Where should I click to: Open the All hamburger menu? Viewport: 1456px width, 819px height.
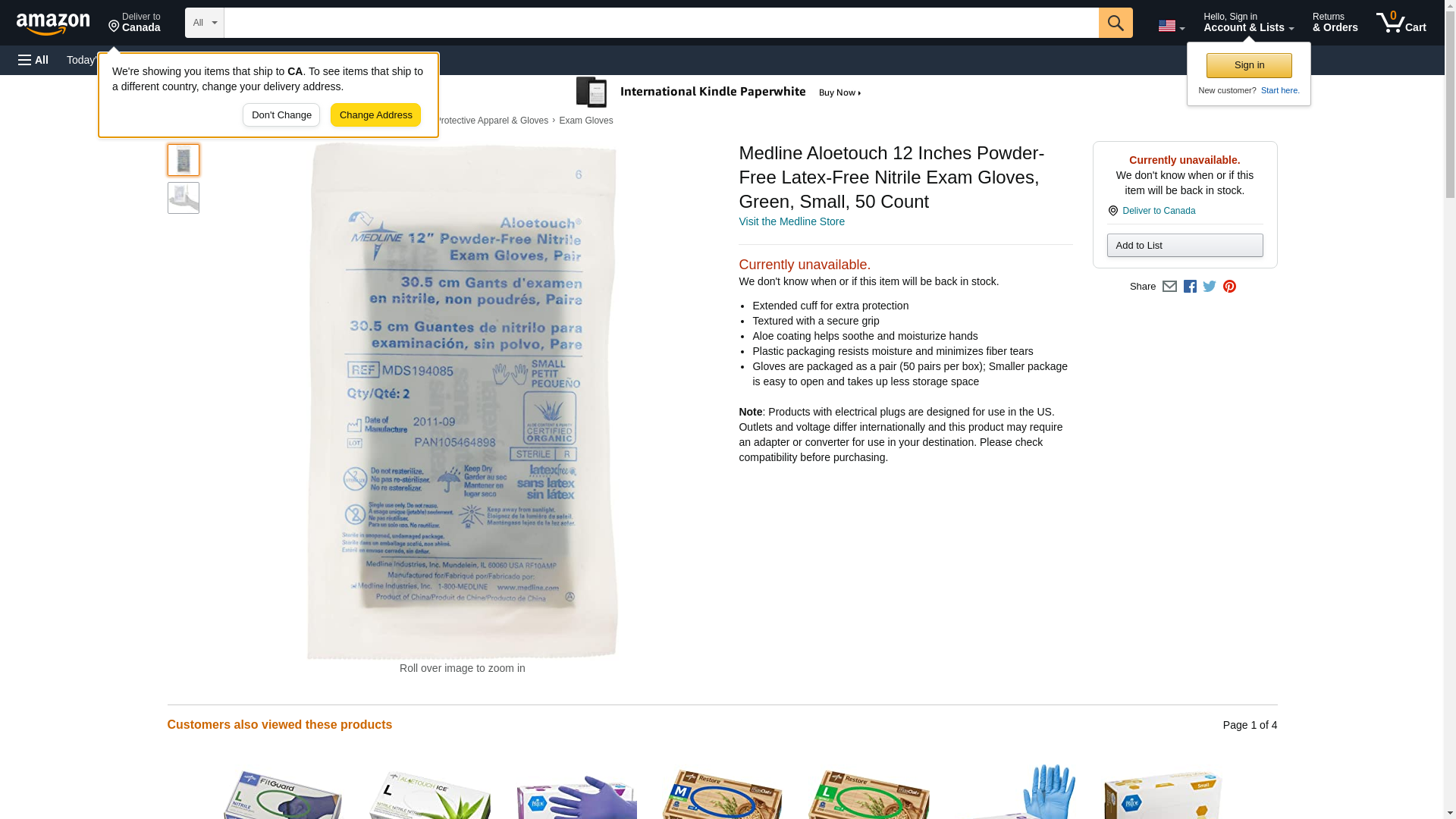tap(33, 60)
